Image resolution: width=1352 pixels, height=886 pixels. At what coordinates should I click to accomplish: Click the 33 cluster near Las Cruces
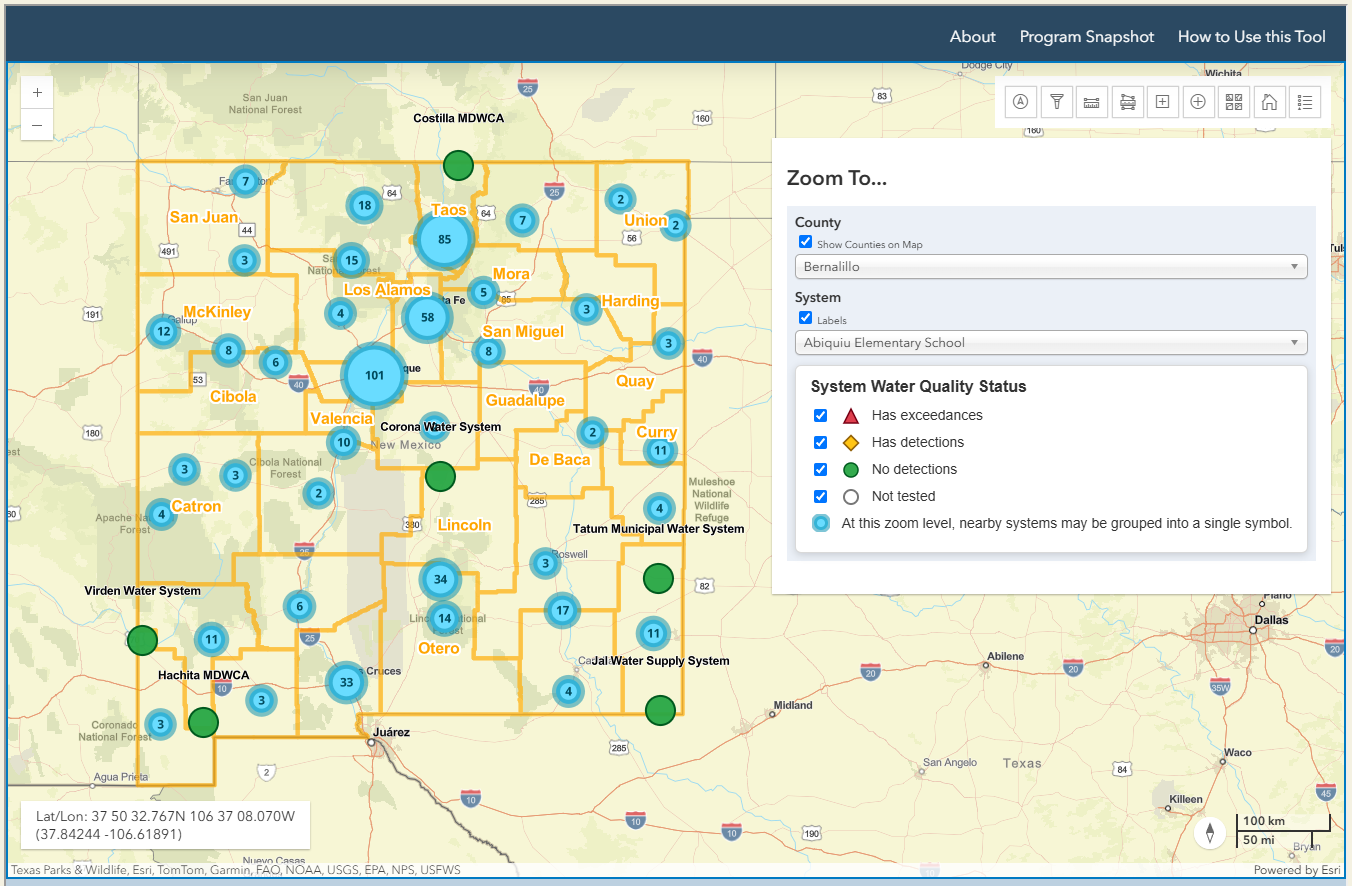346,683
